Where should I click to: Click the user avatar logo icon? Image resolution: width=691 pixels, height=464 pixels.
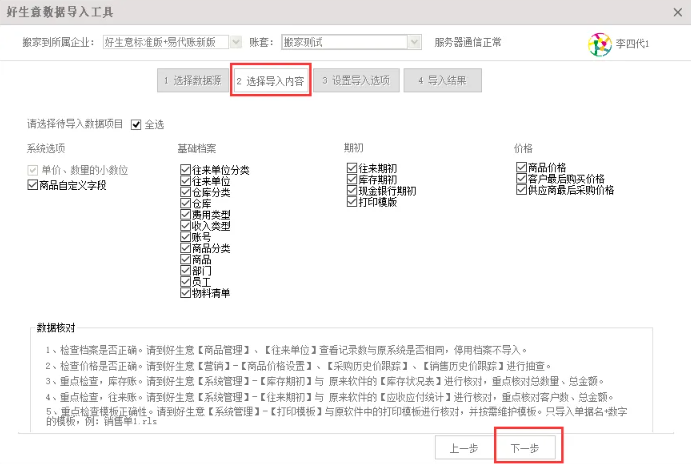[599, 44]
